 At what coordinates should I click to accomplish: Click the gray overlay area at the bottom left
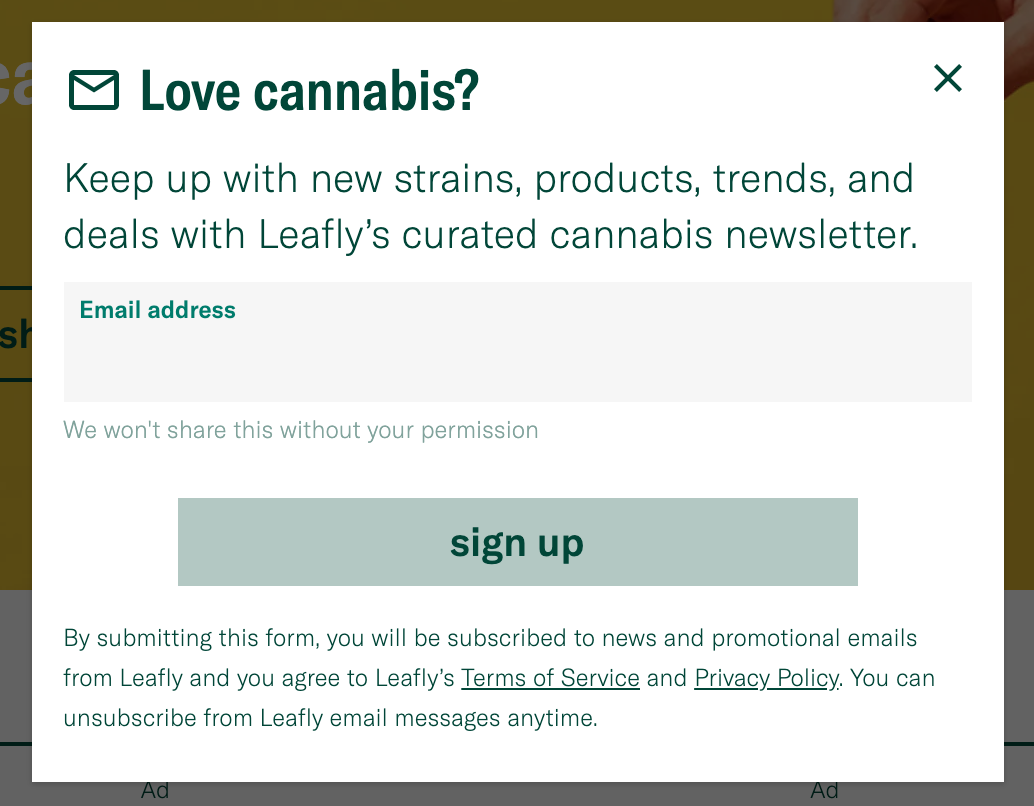point(16,666)
